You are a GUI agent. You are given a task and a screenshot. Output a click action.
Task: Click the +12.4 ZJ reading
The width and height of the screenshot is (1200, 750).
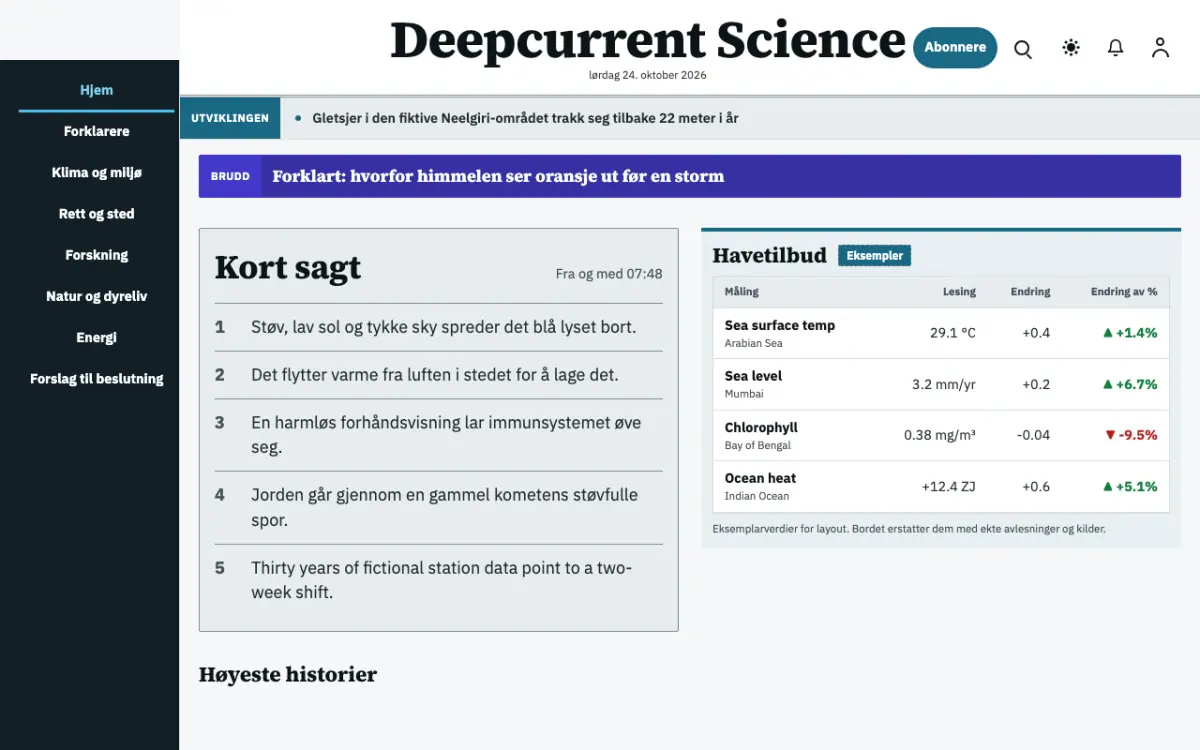coord(949,486)
